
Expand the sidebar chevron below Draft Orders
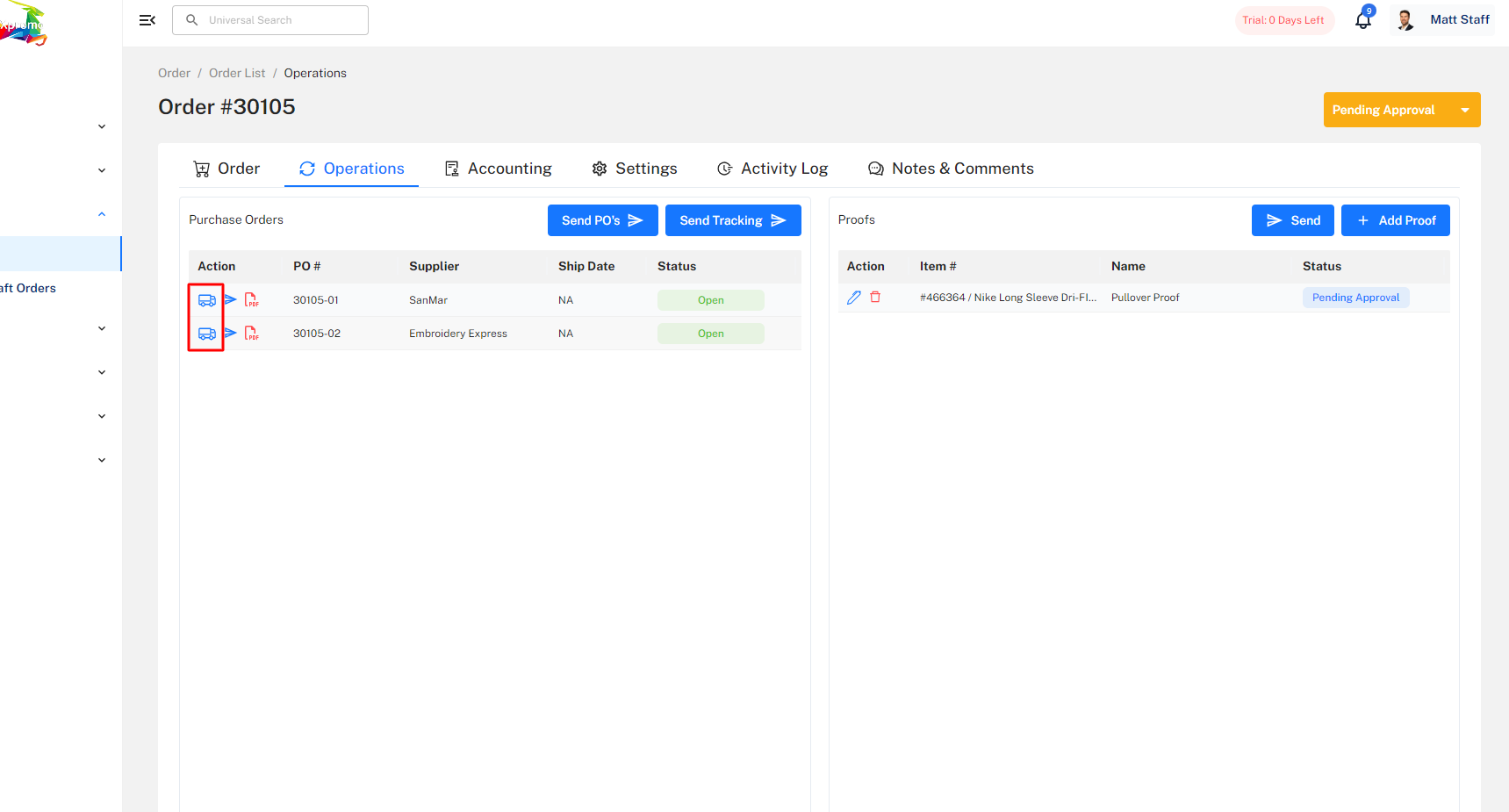pos(102,328)
